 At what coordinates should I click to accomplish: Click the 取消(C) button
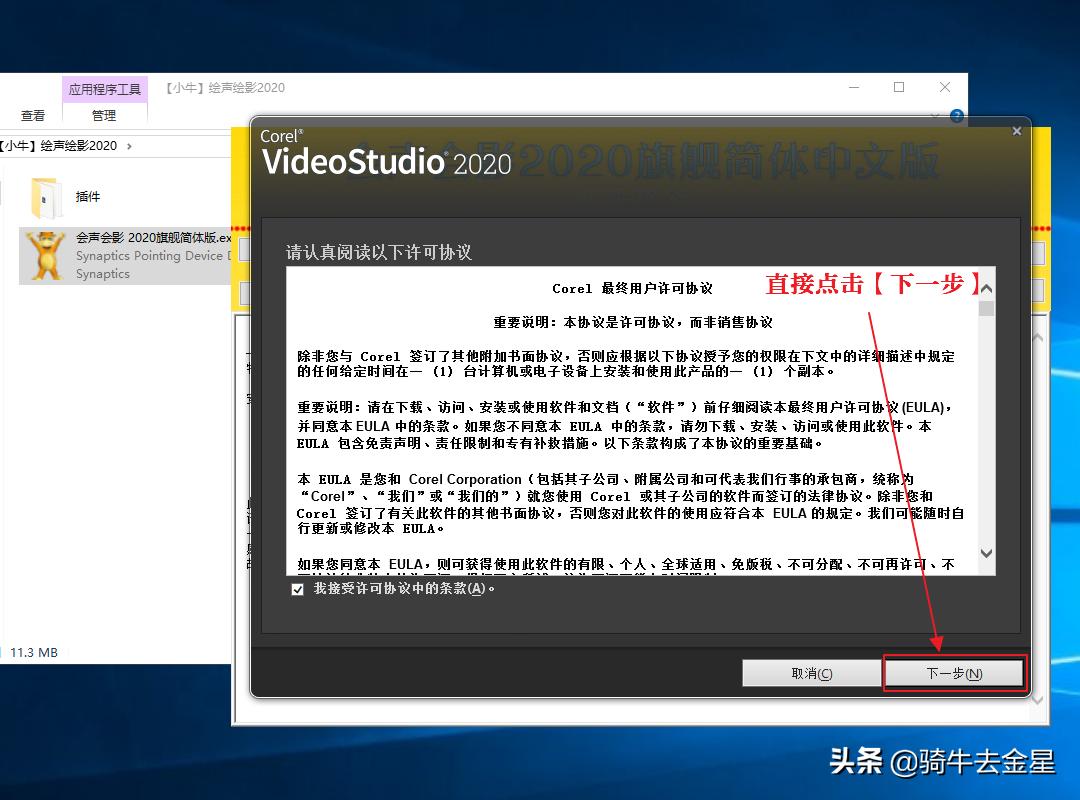pos(811,673)
